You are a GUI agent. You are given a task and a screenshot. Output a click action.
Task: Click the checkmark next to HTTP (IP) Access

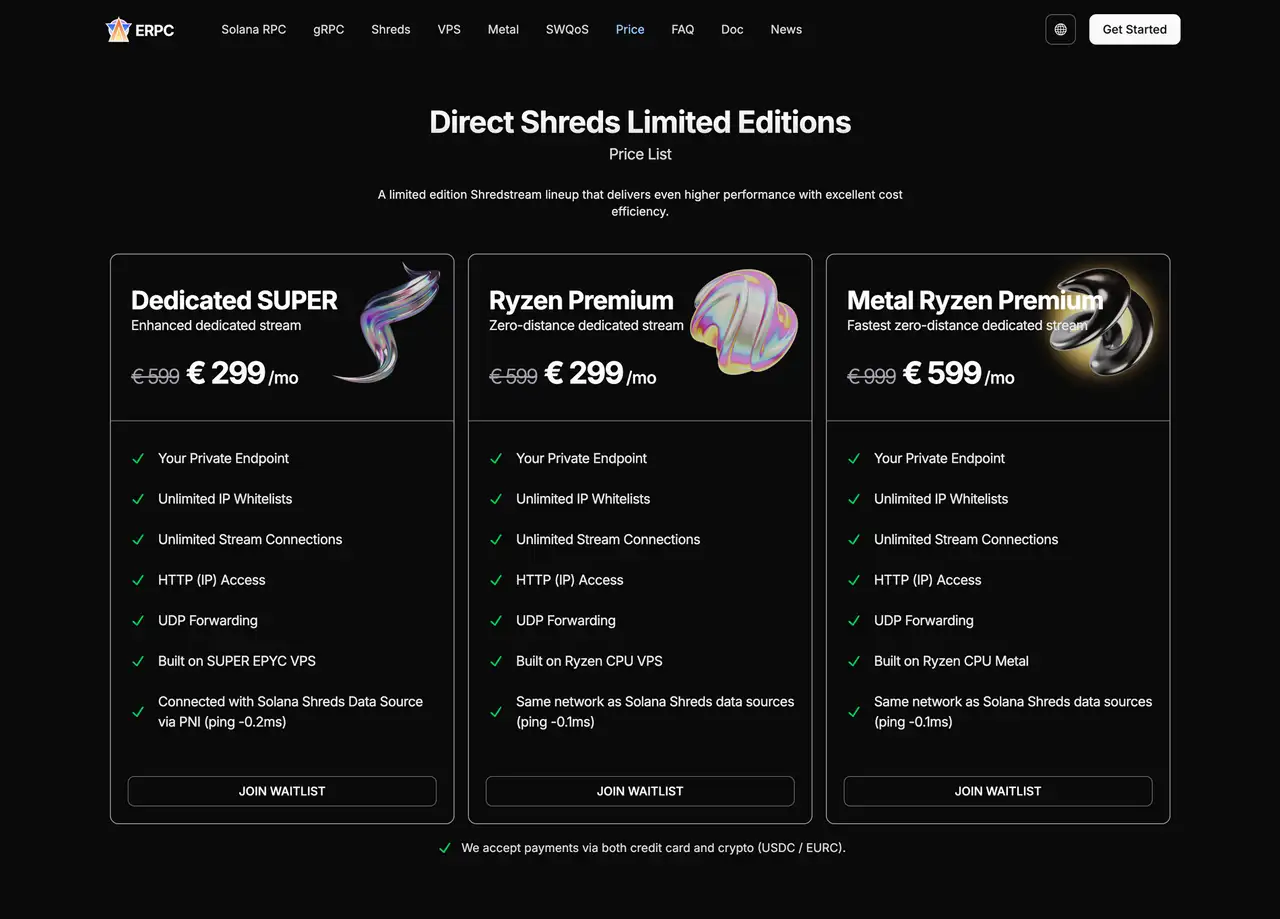click(137, 580)
